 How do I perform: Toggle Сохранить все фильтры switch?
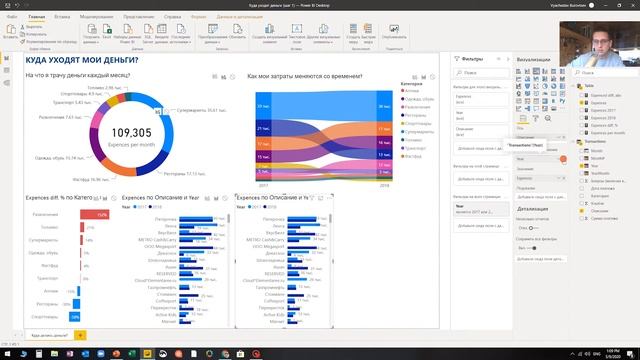coord(531,248)
